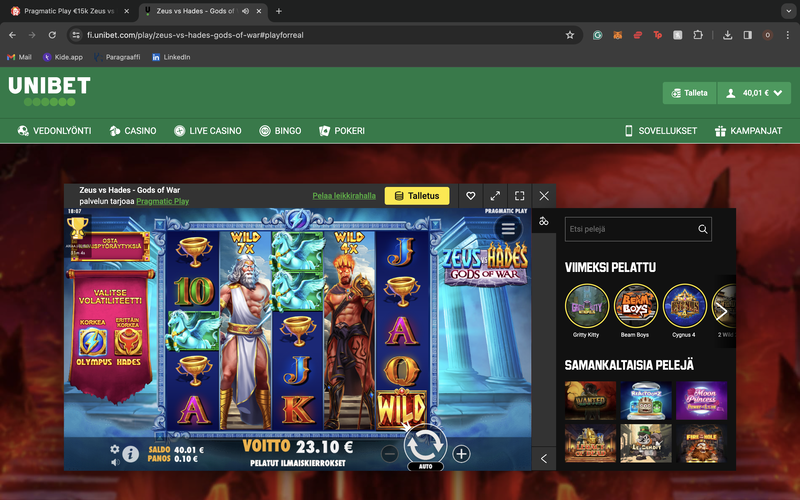The height and width of the screenshot is (500, 800).
Task: Open the tournament trophy icon
Action: 78,227
